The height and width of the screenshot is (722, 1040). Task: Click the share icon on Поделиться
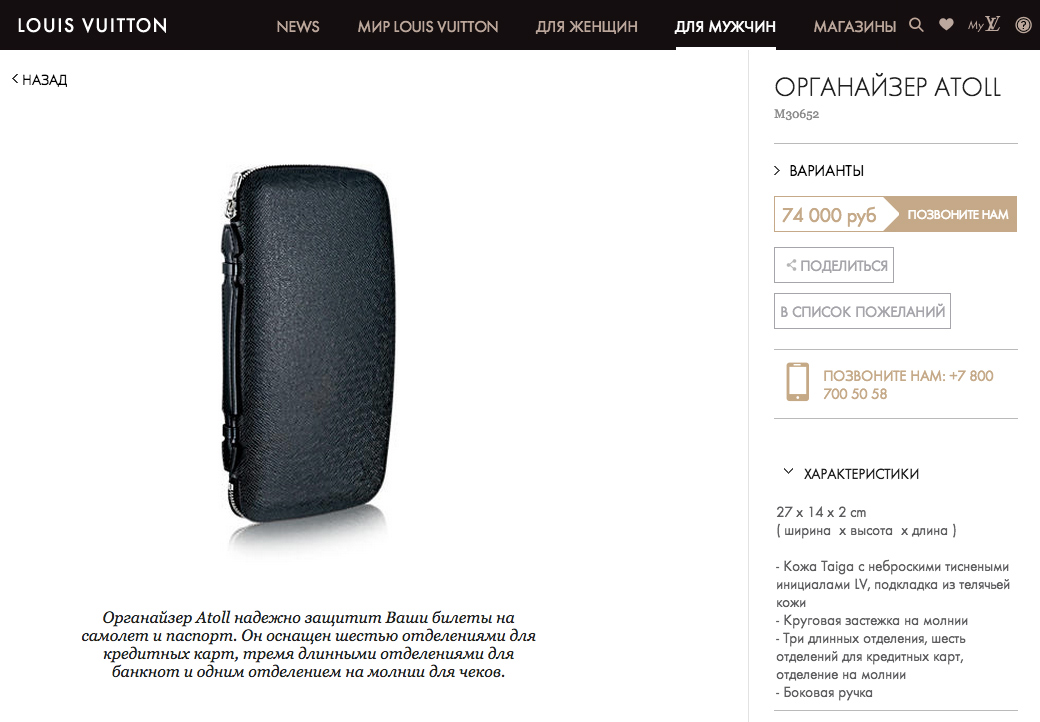(791, 265)
